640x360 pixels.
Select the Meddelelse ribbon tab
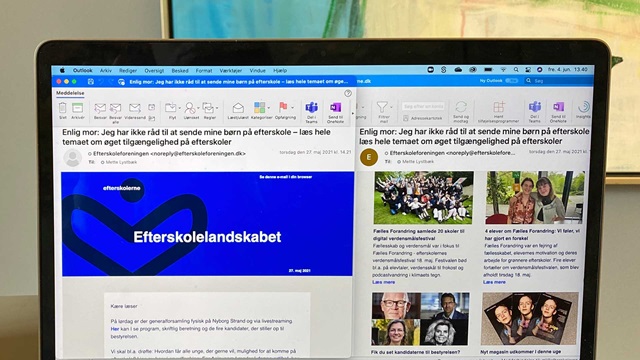70,93
